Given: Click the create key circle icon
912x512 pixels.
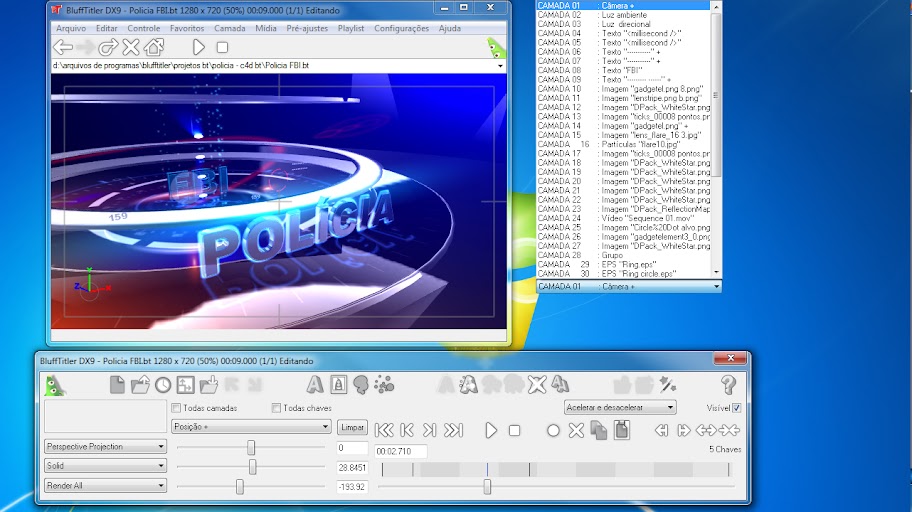Looking at the screenshot, I should (x=553, y=430).
